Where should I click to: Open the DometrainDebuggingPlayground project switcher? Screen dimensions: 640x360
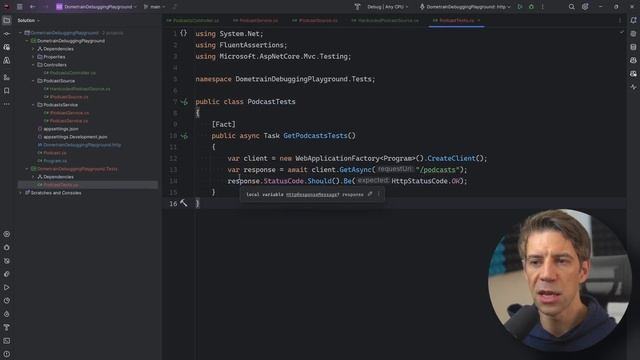96,7
